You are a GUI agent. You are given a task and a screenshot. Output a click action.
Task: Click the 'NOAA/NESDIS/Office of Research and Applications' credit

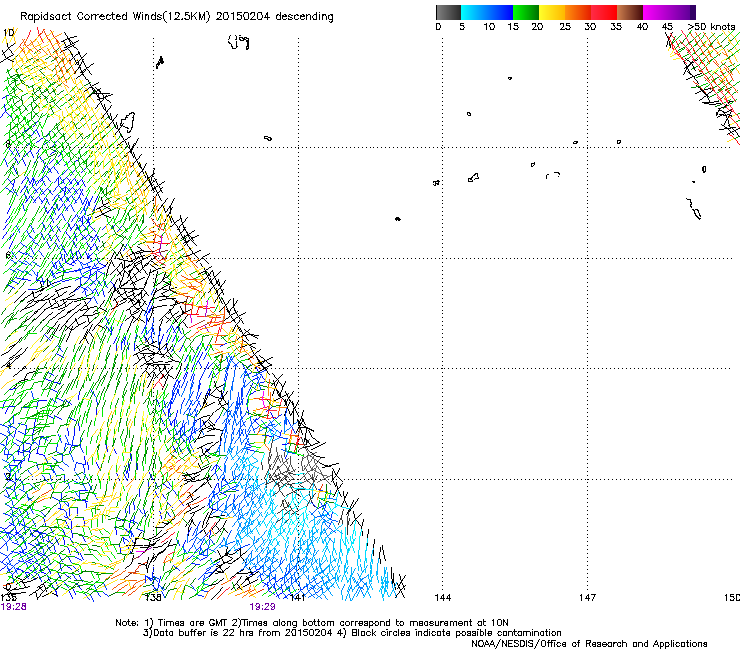[x=589, y=644]
